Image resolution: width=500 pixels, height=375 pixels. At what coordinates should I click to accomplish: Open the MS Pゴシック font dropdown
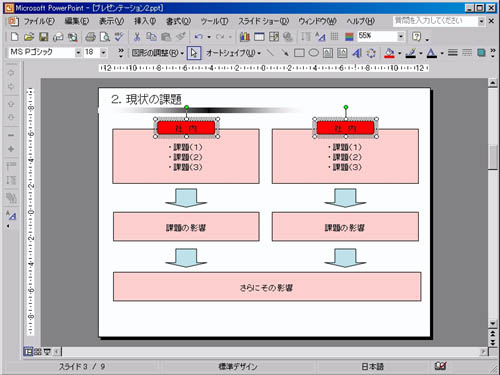(x=78, y=53)
